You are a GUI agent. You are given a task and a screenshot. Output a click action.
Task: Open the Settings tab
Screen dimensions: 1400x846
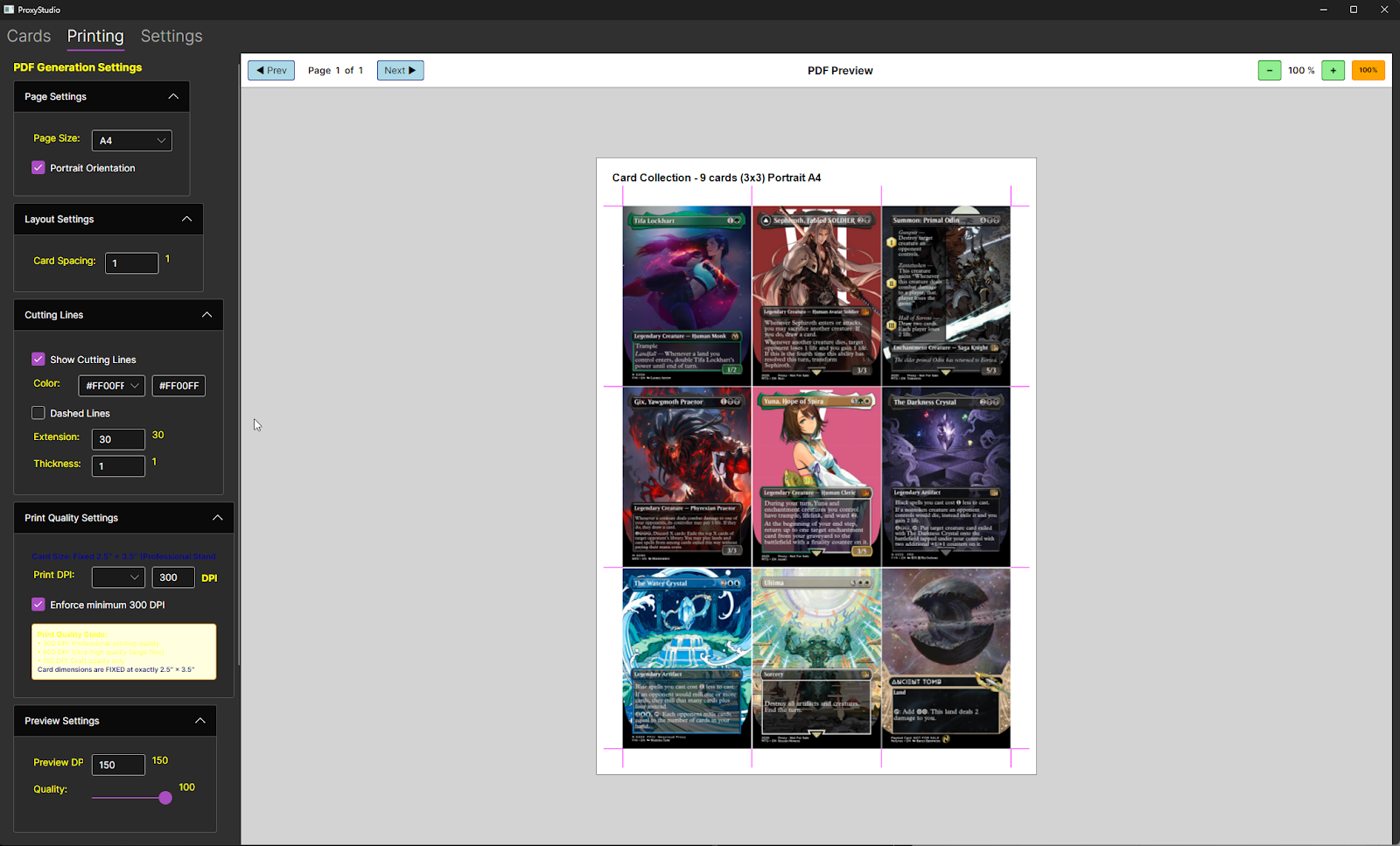click(x=171, y=36)
